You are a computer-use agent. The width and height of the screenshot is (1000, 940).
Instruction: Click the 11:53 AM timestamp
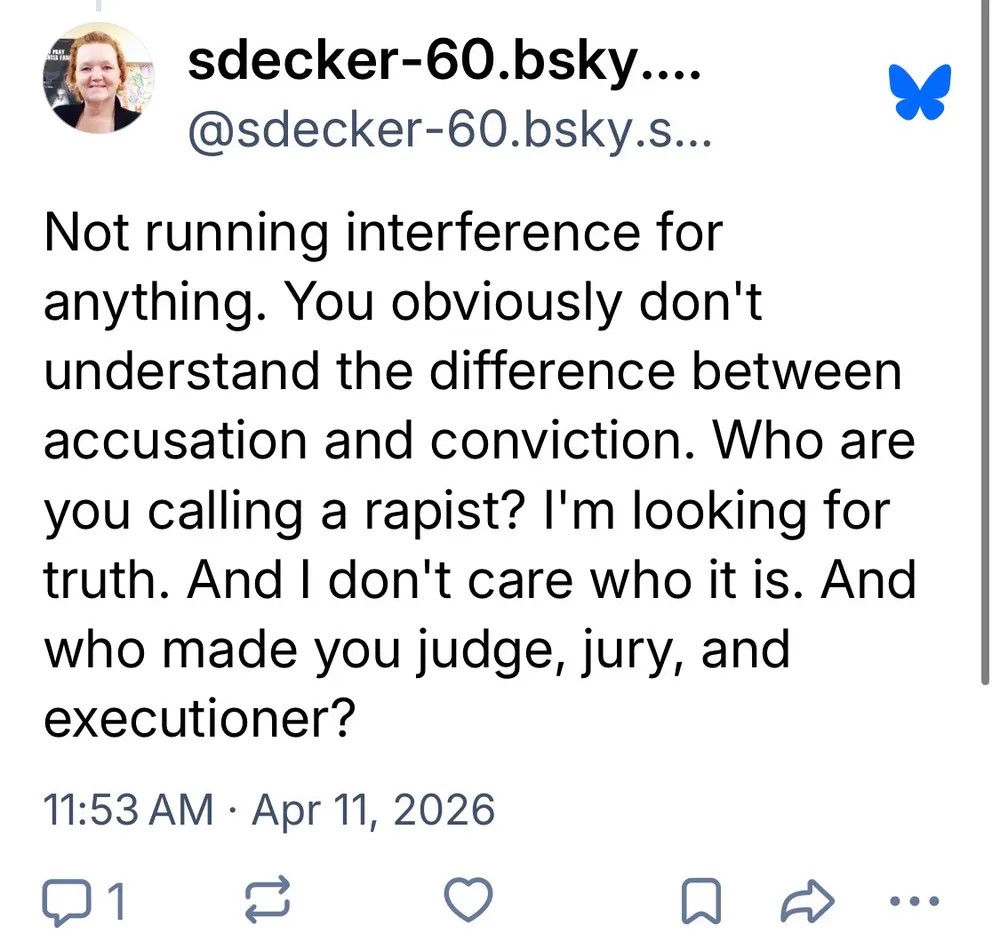tap(128, 808)
